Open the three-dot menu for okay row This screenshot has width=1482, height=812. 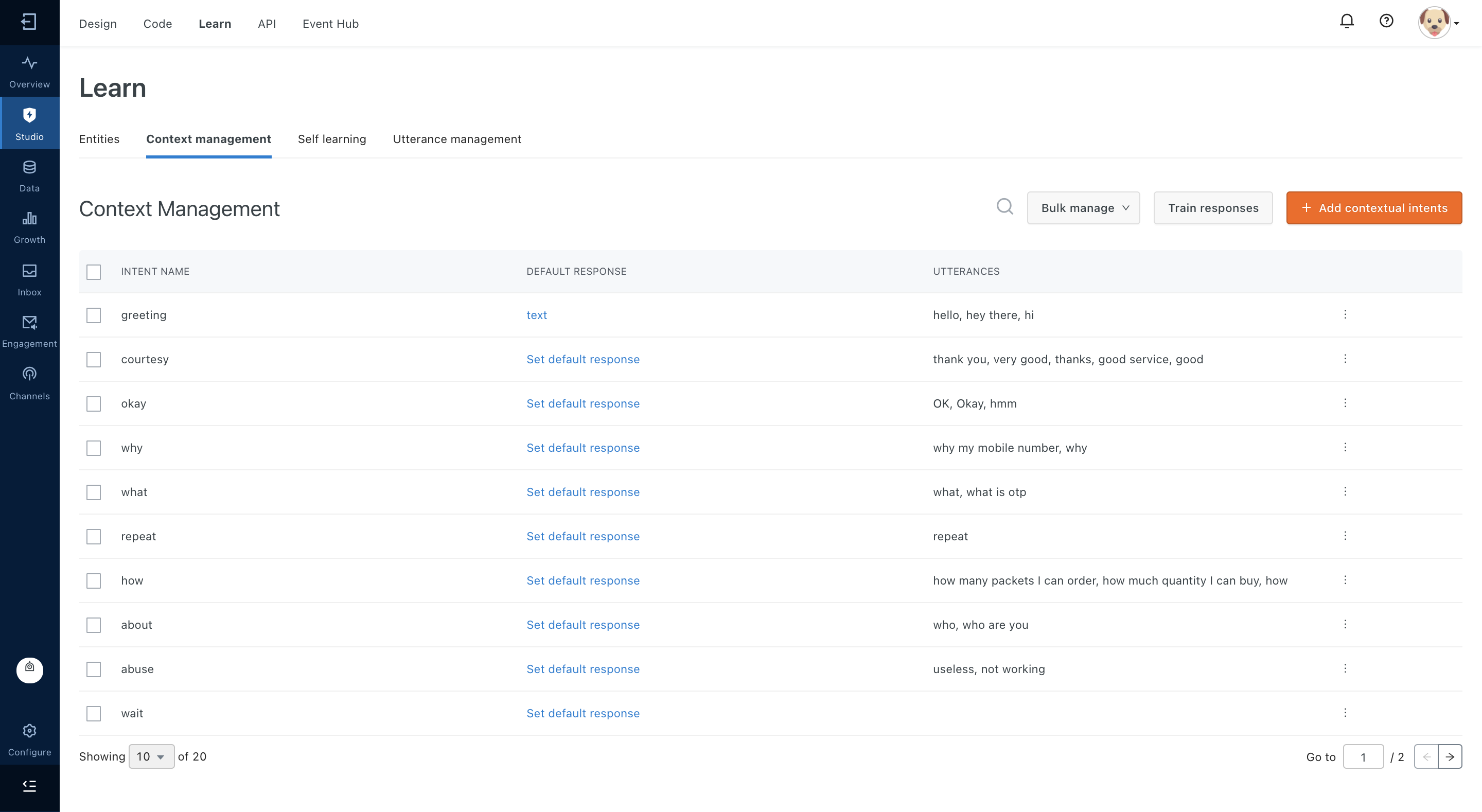(1345, 403)
